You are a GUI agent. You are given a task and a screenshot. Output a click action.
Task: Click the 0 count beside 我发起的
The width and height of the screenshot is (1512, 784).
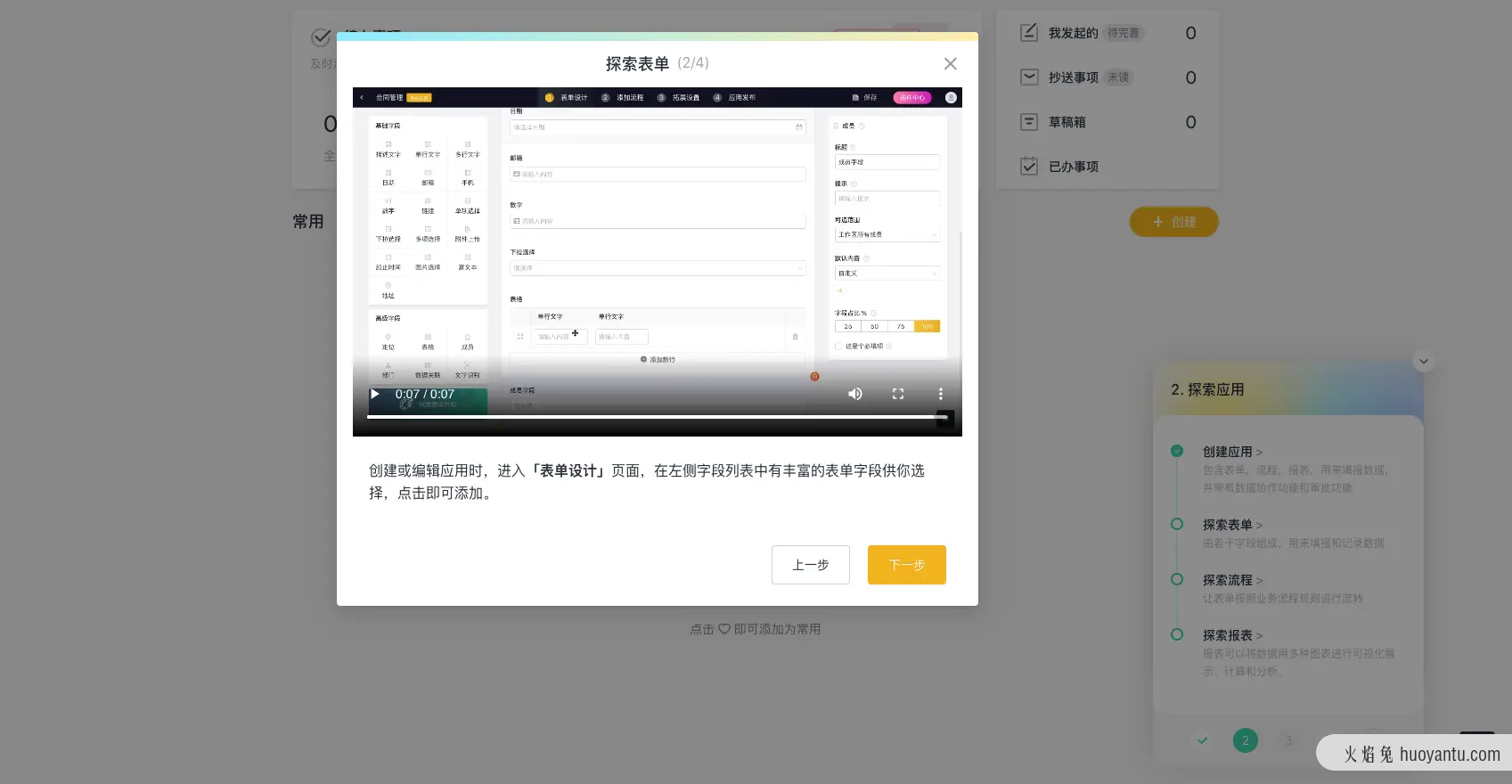[x=1191, y=33]
